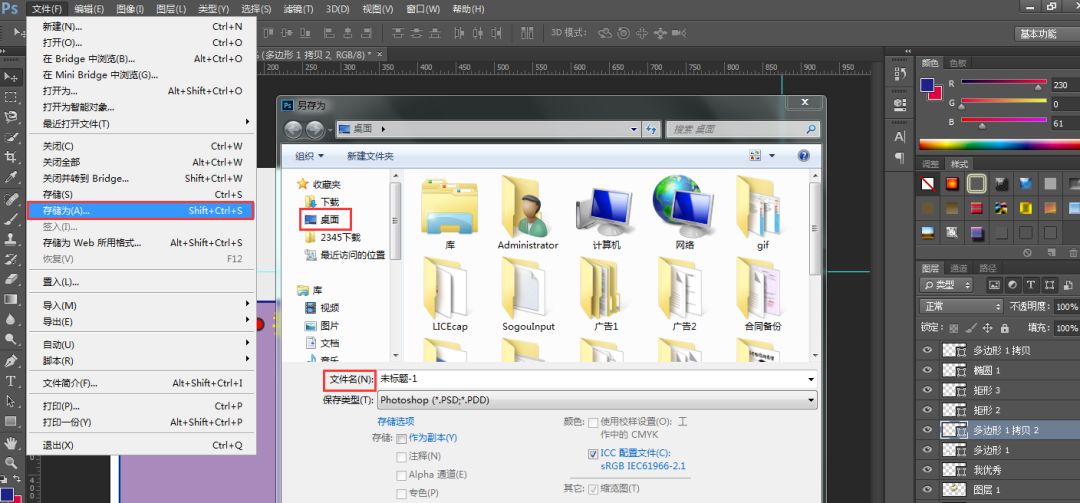Image resolution: width=1080 pixels, height=503 pixels.
Task: Select the Crop tool
Action: [x=11, y=157]
